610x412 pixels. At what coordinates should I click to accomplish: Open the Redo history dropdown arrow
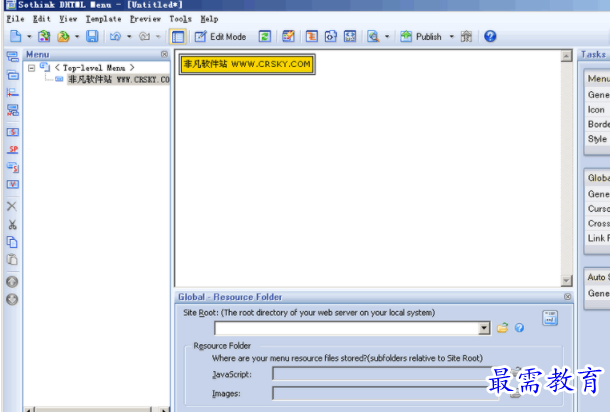pos(158,37)
